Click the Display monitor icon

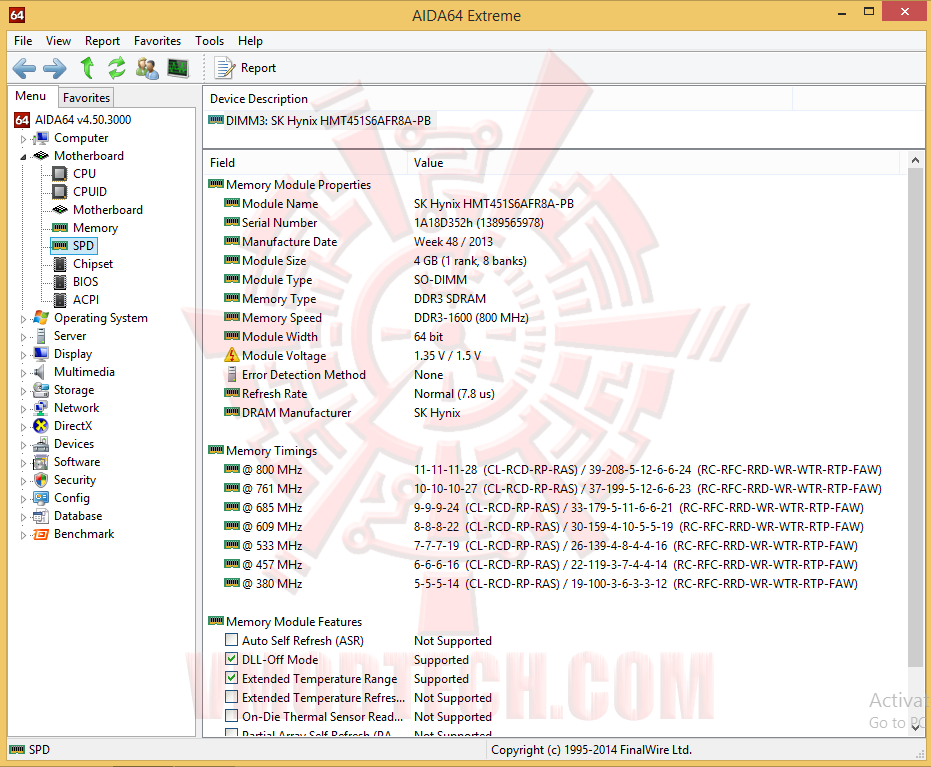[41, 354]
